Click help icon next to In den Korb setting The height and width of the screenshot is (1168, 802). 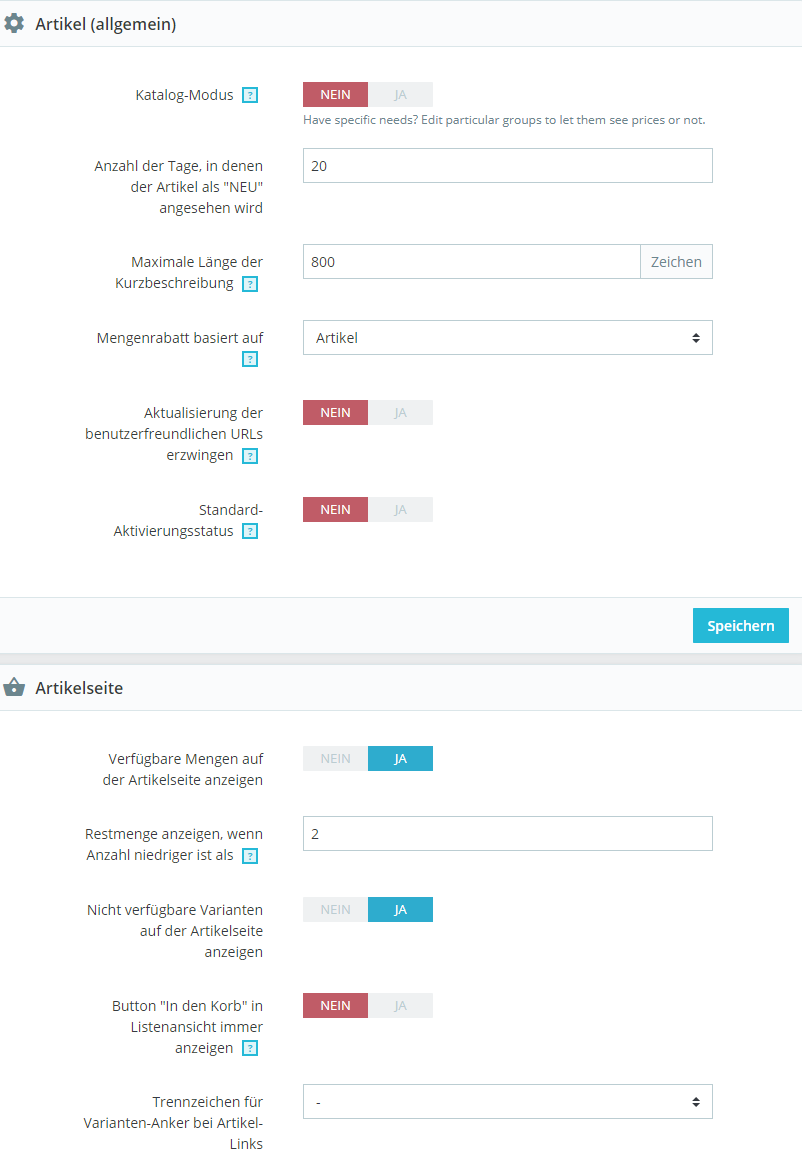pyautogui.click(x=250, y=1048)
